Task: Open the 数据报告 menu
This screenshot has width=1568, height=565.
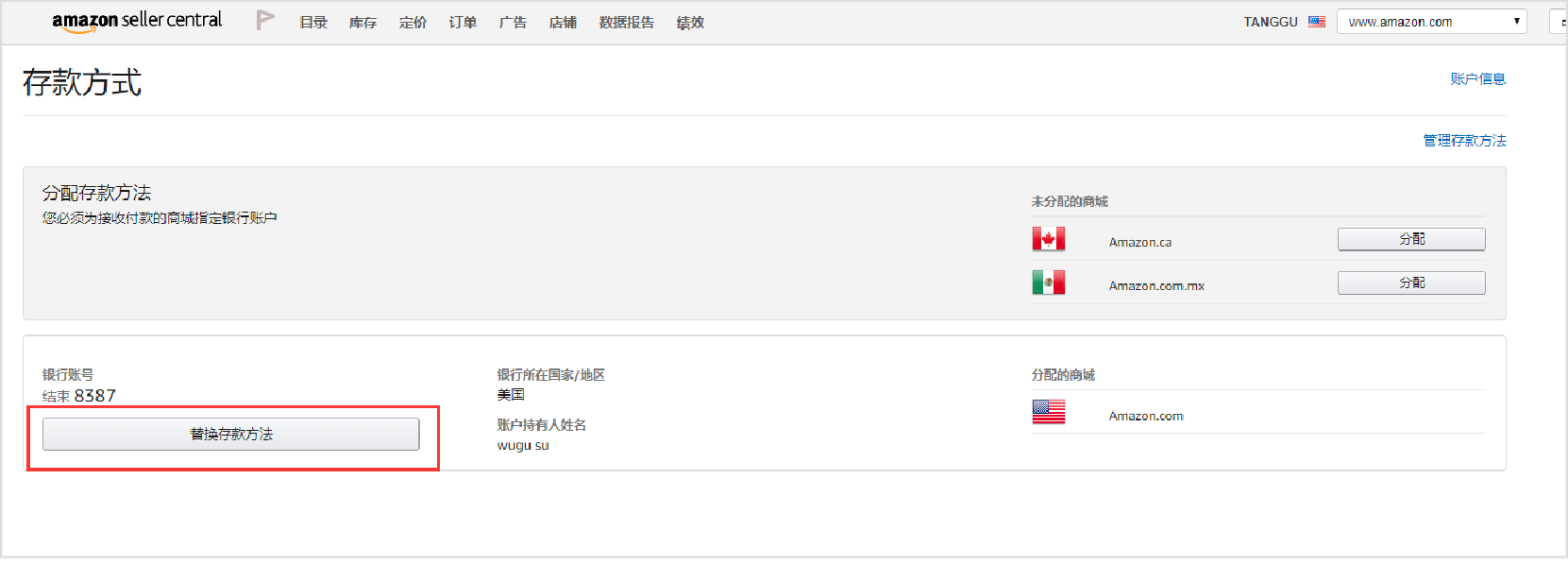Action: pyautogui.click(x=627, y=23)
